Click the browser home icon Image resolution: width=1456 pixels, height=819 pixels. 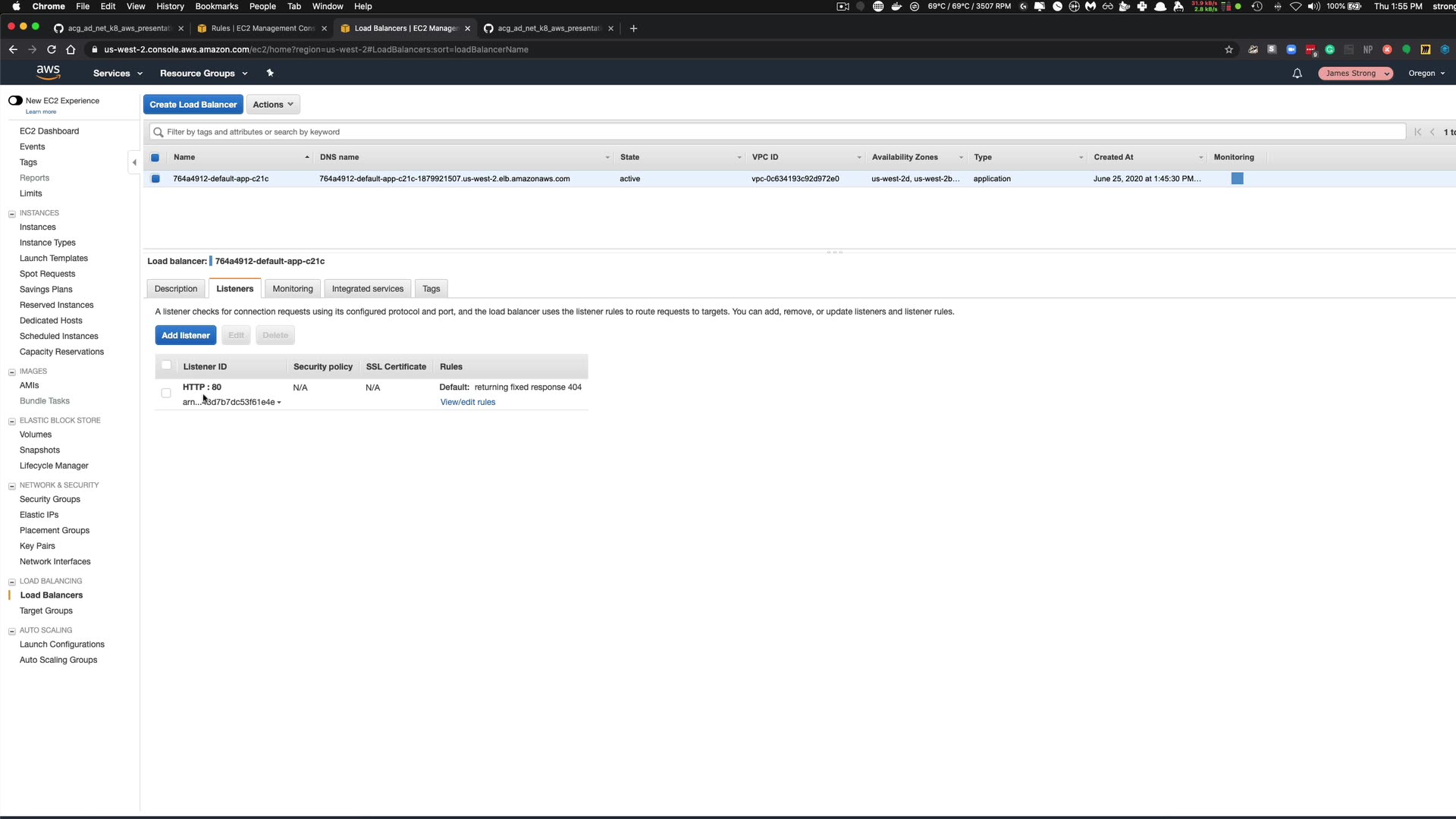coord(71,49)
